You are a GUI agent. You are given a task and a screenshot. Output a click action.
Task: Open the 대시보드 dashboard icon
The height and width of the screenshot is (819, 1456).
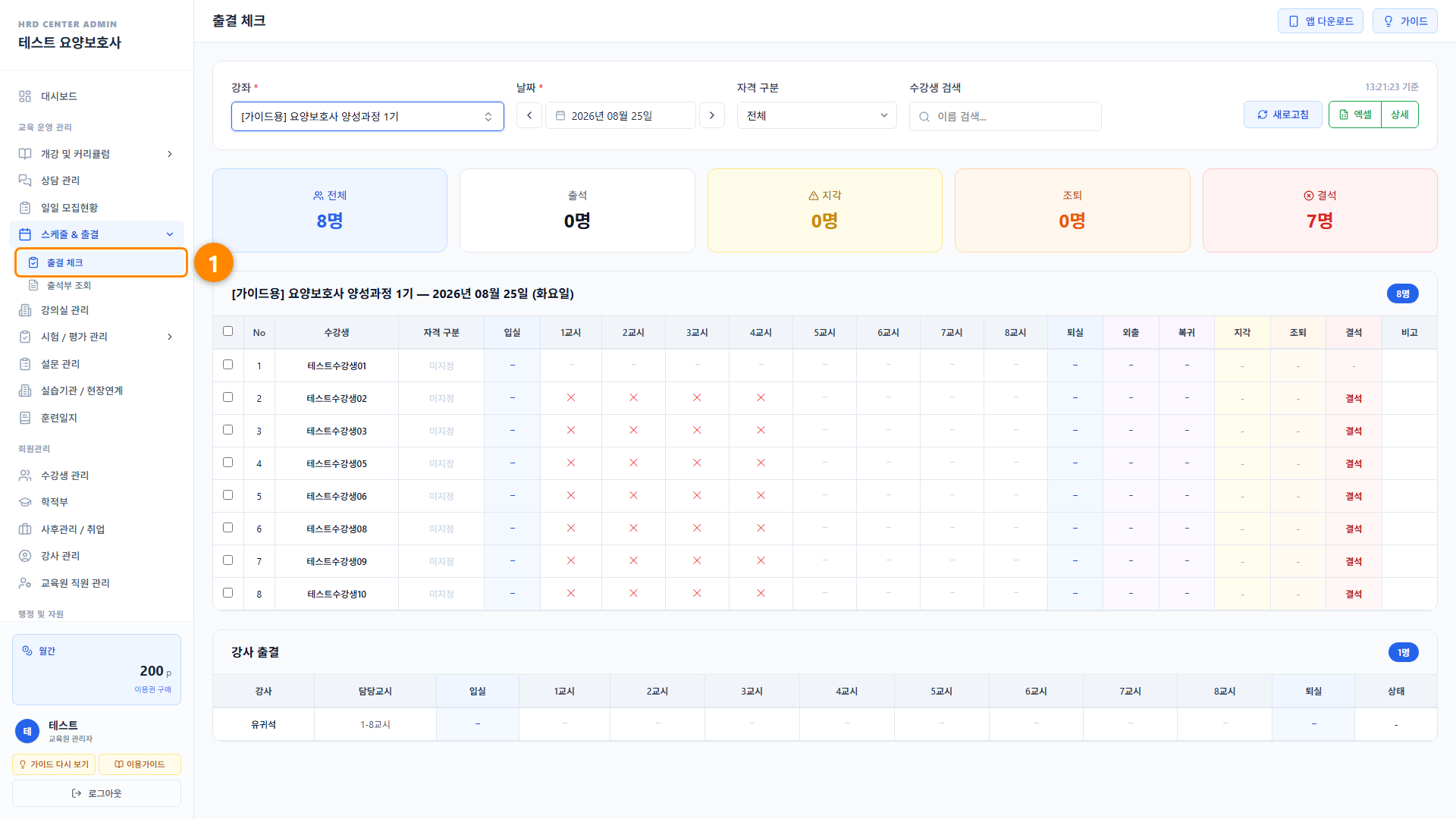pyautogui.click(x=25, y=96)
